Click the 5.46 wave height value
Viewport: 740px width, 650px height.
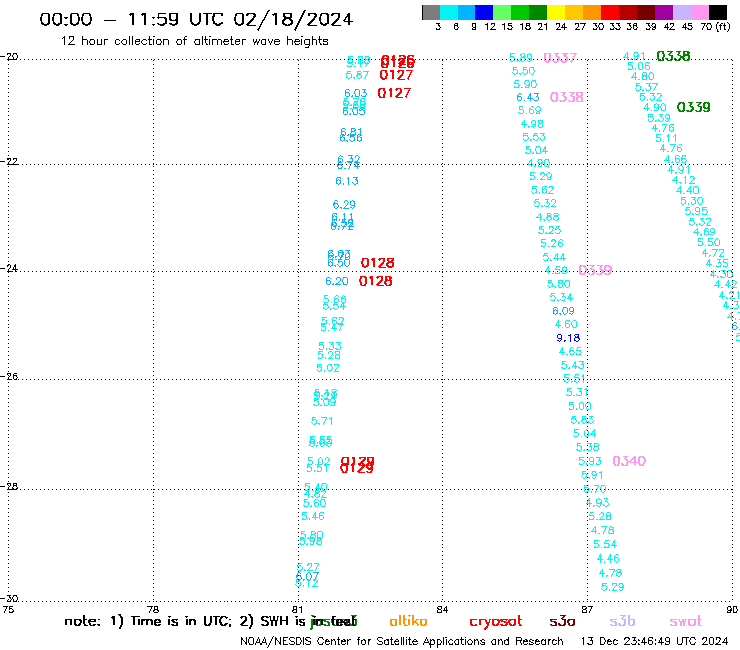click(313, 516)
